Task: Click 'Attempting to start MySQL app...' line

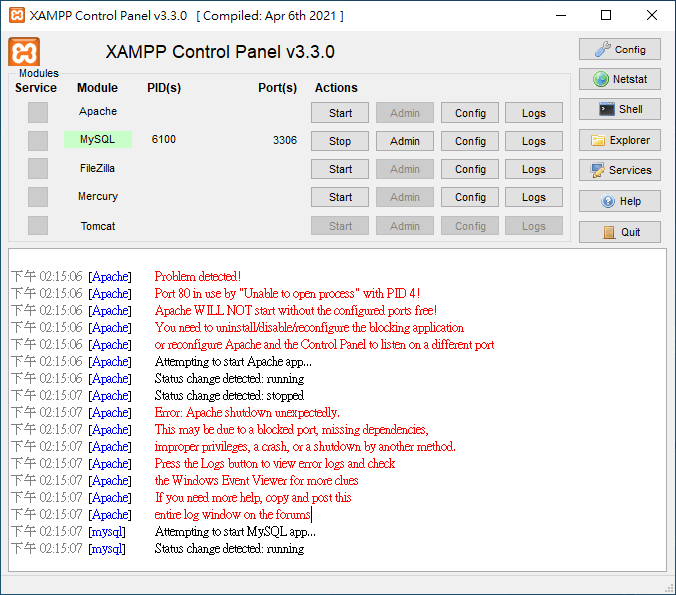Action: (235, 532)
